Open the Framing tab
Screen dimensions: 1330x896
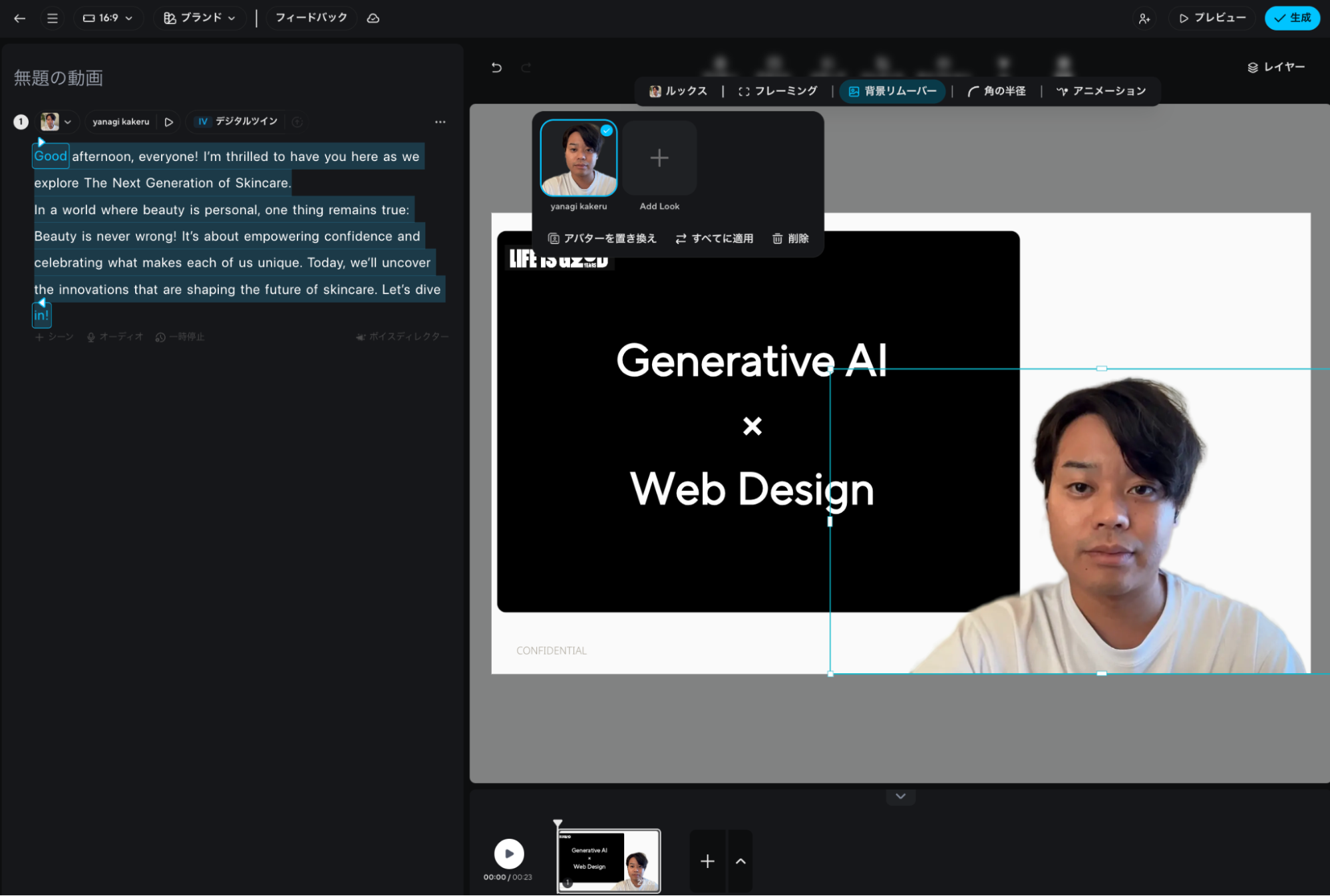[x=778, y=91]
